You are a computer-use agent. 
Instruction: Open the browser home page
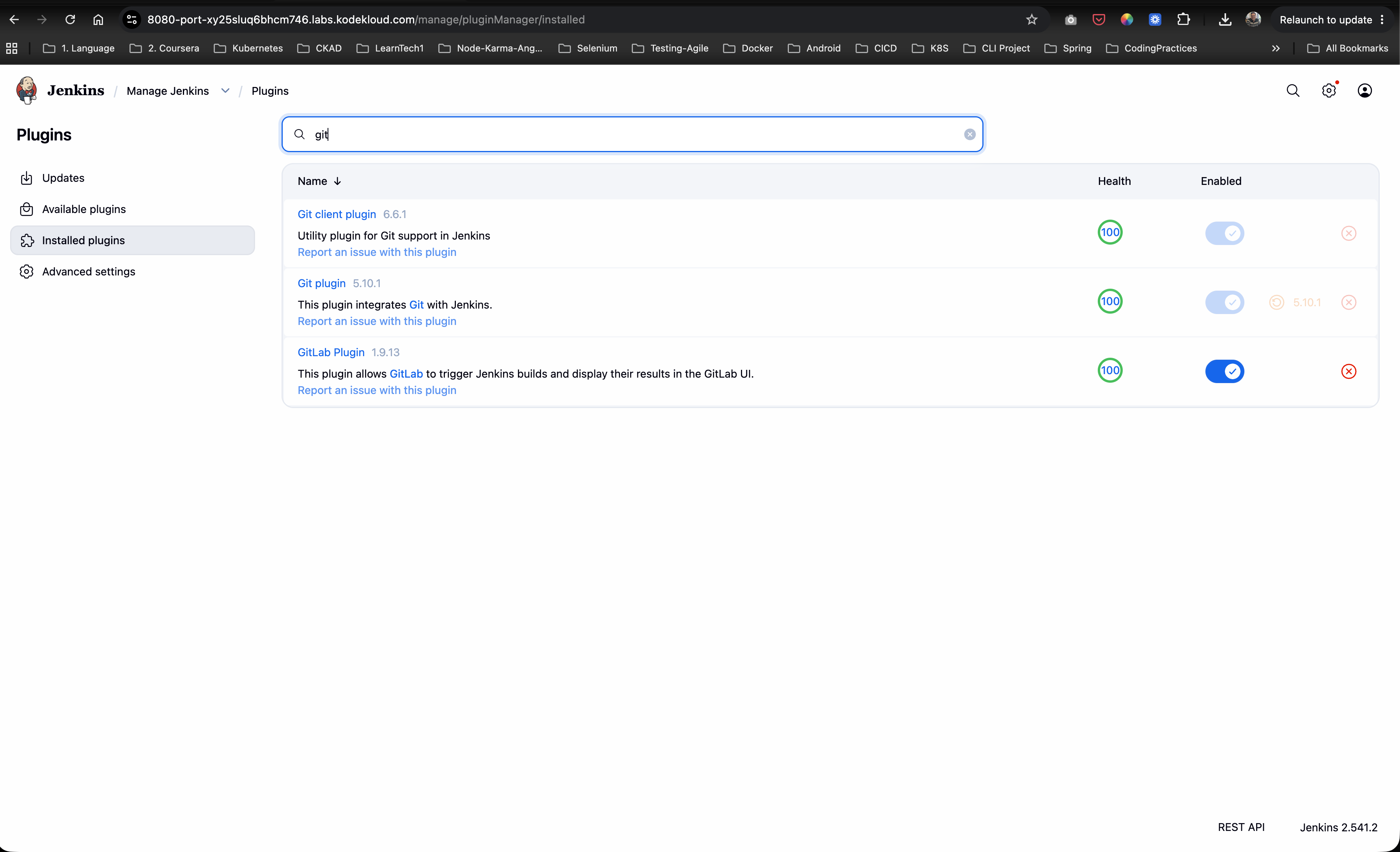[x=98, y=20]
